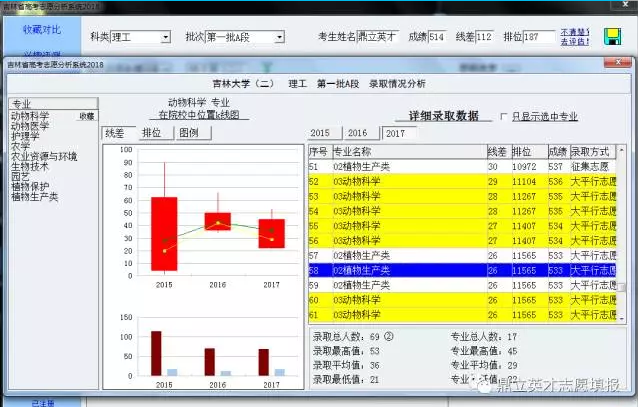Open the 图例 tab
The height and width of the screenshot is (407, 638).
(x=194, y=133)
